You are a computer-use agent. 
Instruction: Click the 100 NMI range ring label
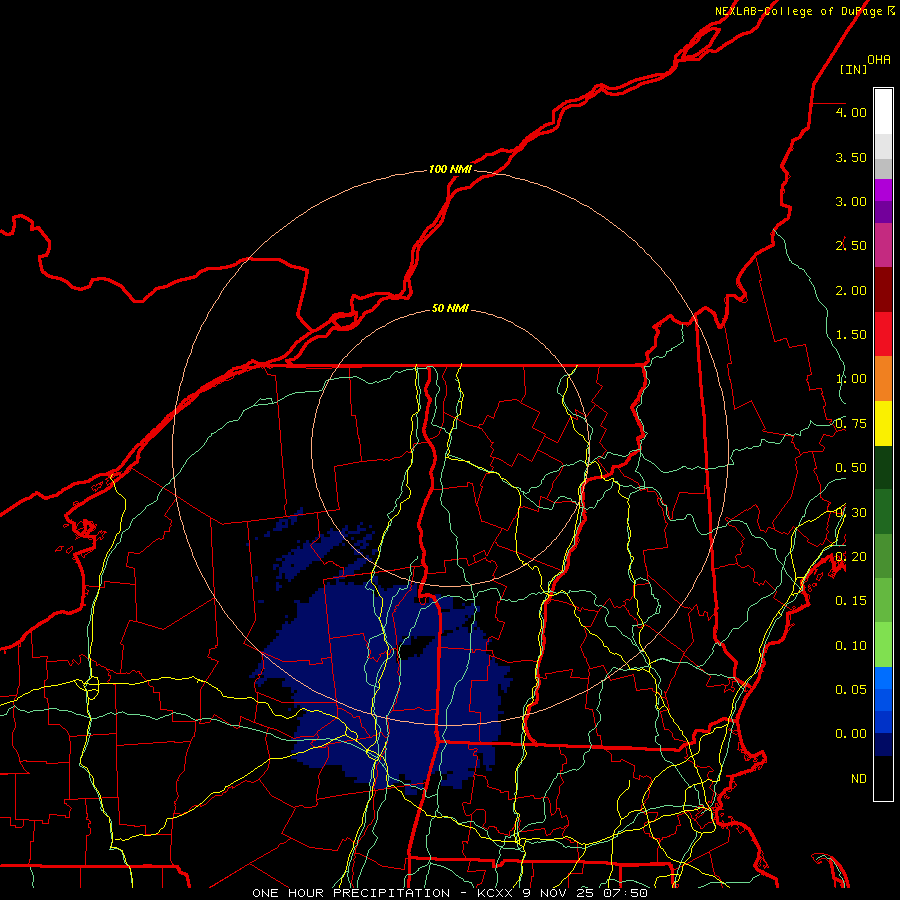click(x=450, y=169)
